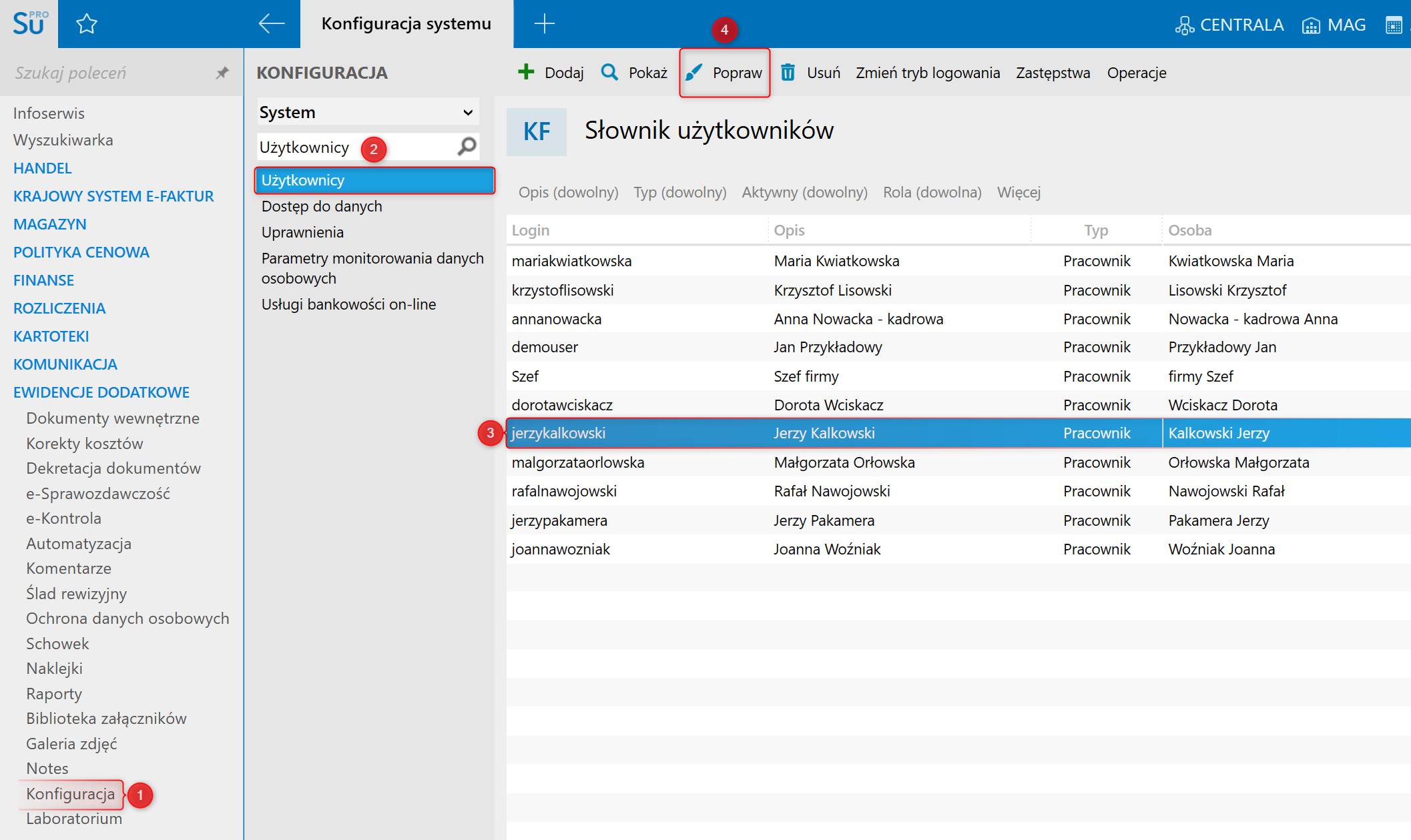Click the Pokaż magnifier icon
The image size is (1411, 840).
pos(609,72)
